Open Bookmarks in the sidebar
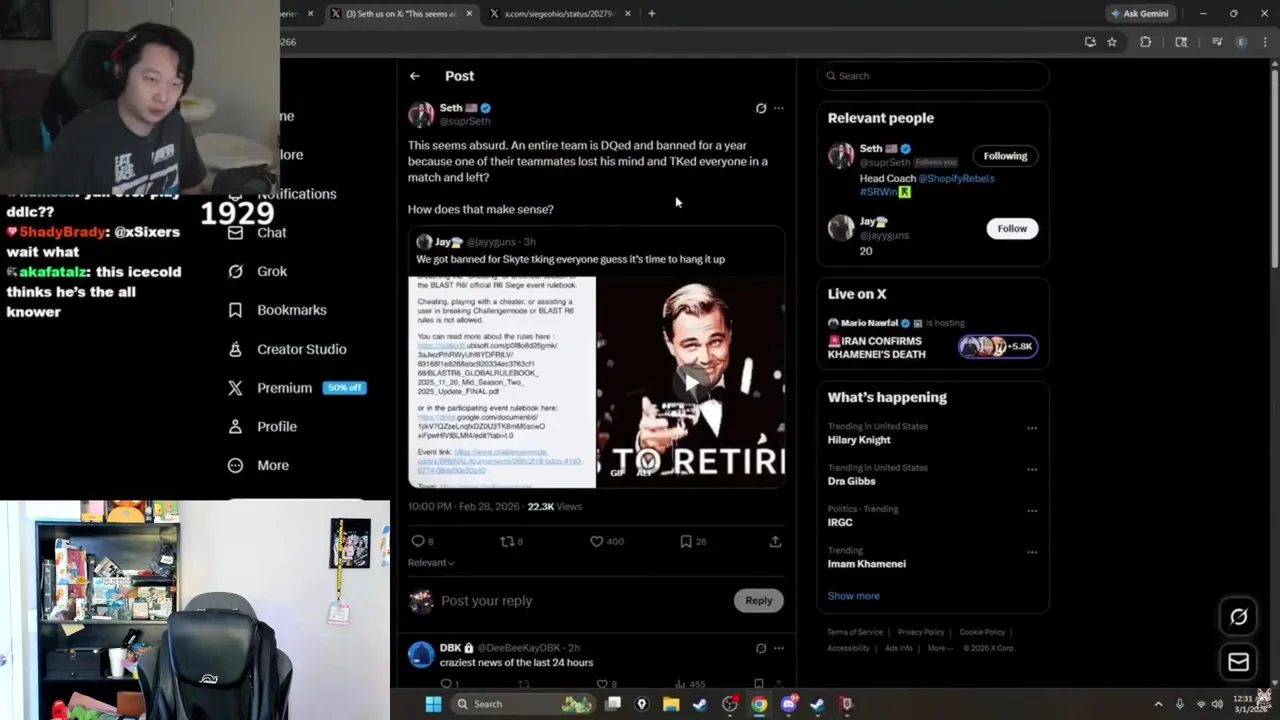Image resolution: width=1280 pixels, height=720 pixels. pos(277,310)
